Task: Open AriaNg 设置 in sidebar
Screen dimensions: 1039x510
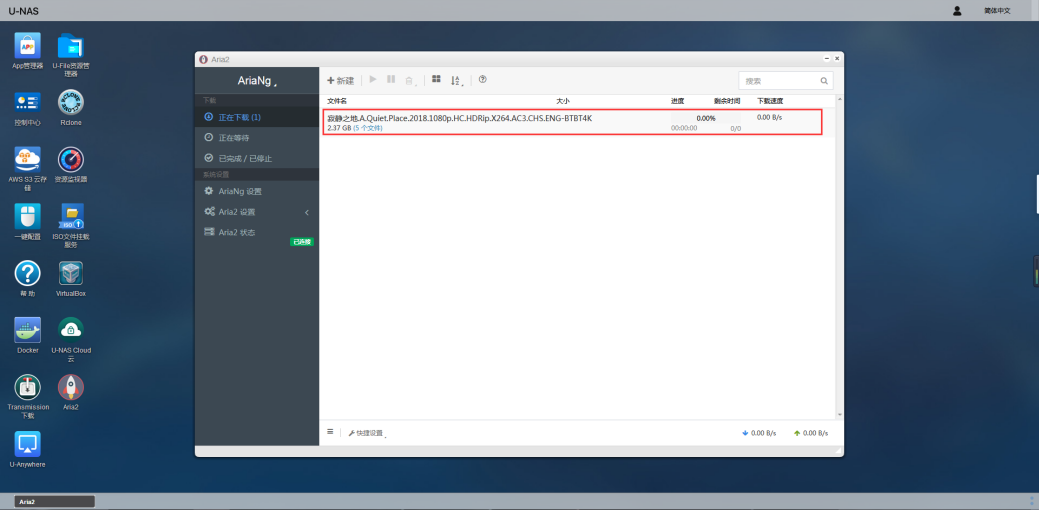Action: click(x=257, y=191)
